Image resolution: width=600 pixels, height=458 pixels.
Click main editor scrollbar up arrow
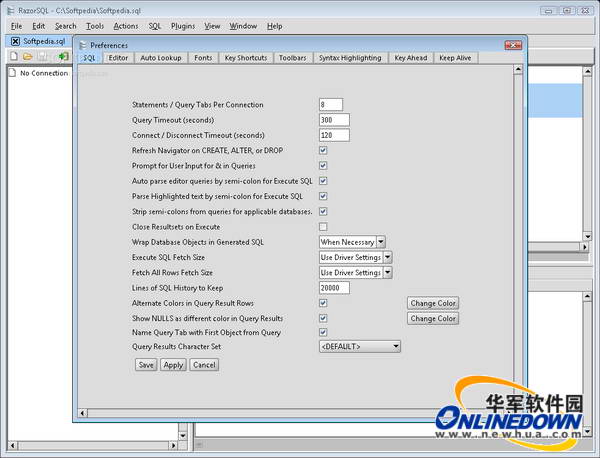coord(587,71)
